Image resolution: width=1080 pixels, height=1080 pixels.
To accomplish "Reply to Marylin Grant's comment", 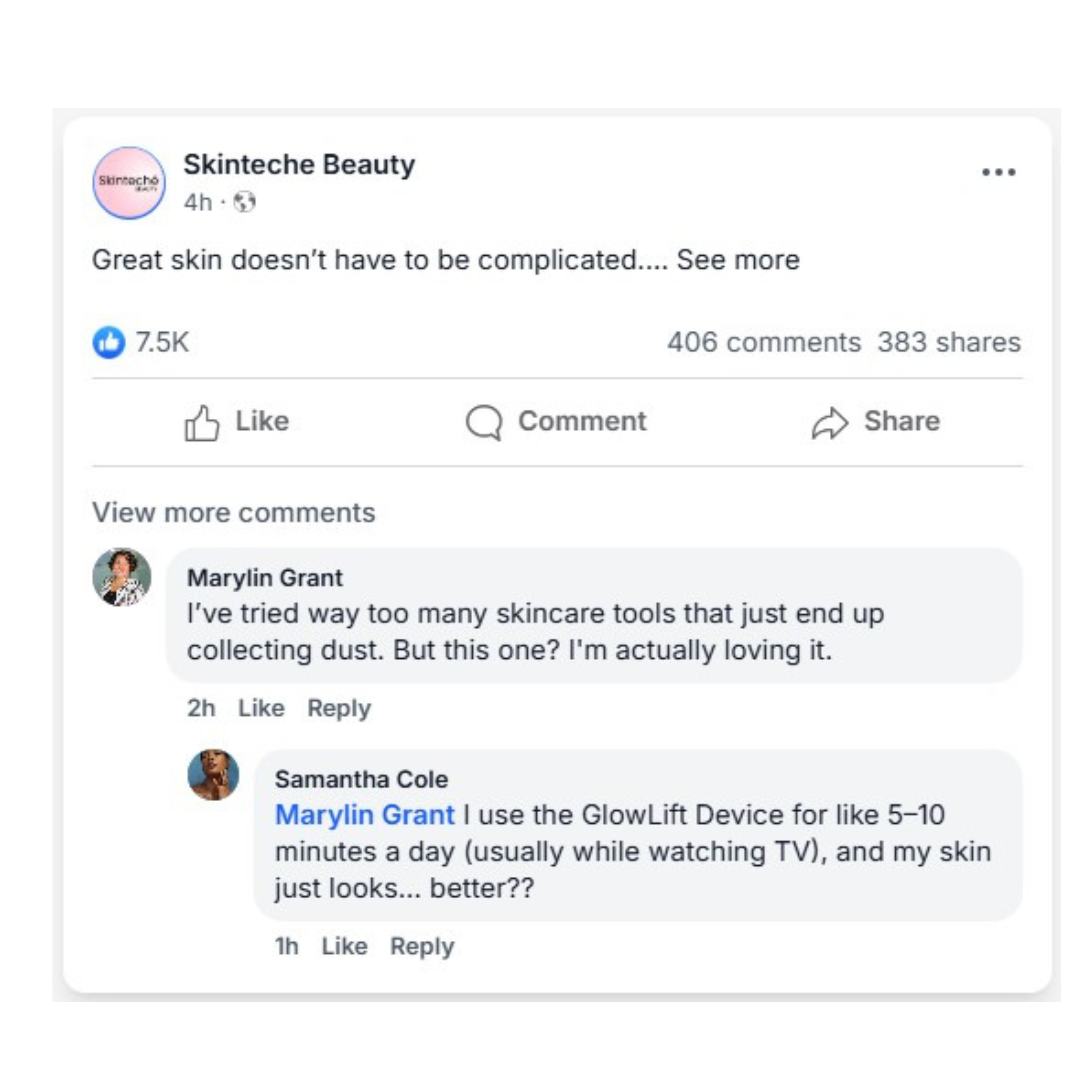I will tap(339, 708).
